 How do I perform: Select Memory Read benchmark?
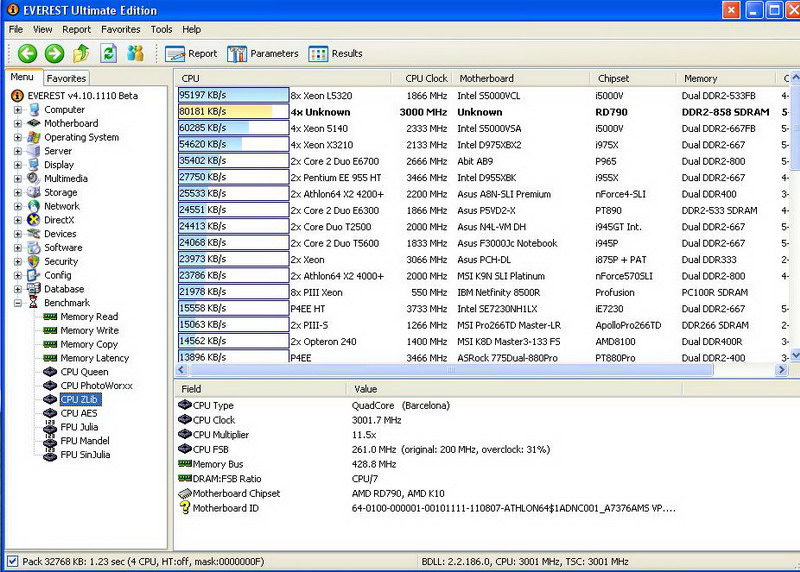point(89,316)
